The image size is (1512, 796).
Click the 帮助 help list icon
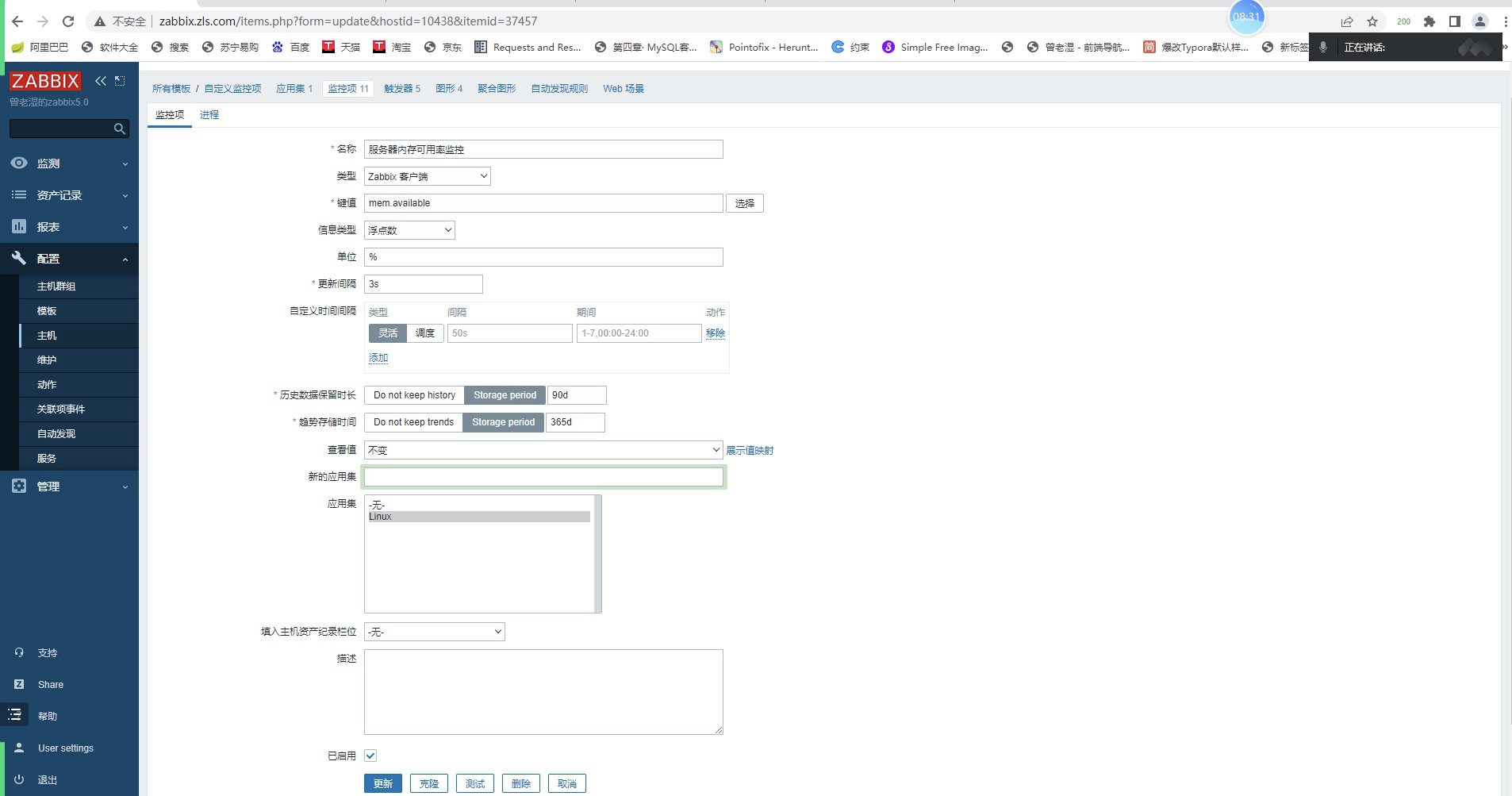pyautogui.click(x=14, y=715)
